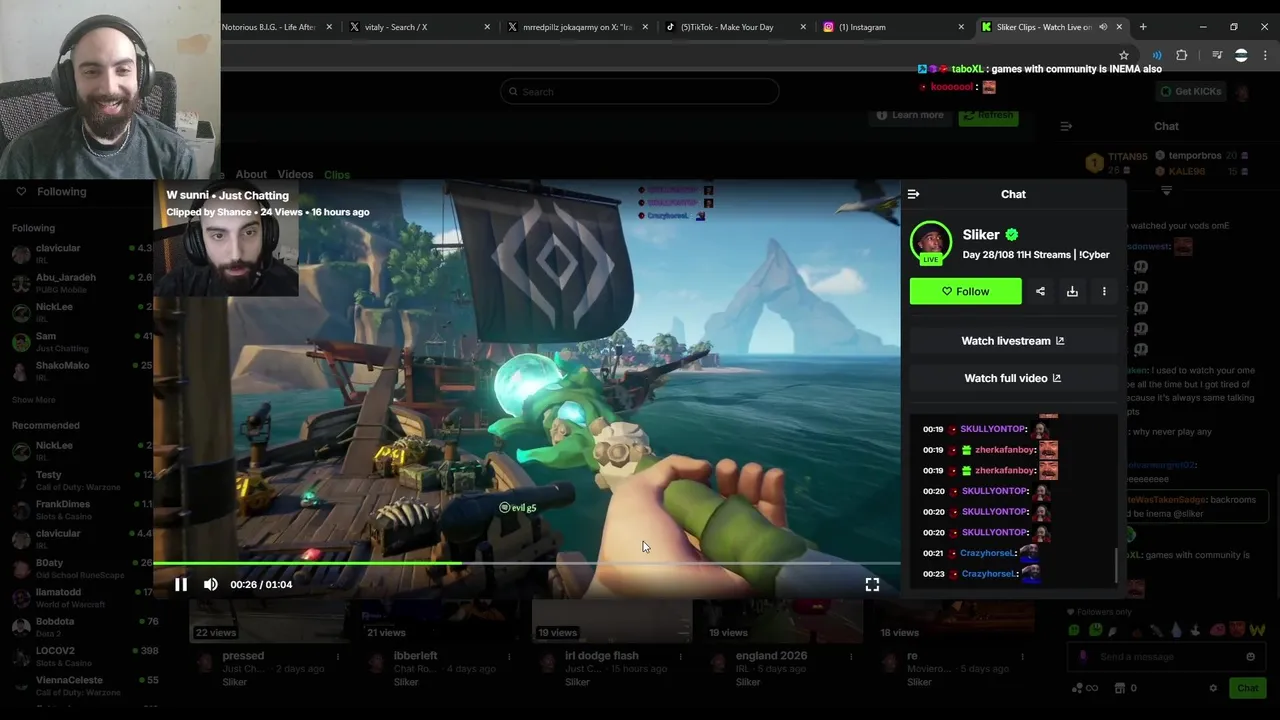Open options menu for the "pressed" clip

(x=338, y=657)
